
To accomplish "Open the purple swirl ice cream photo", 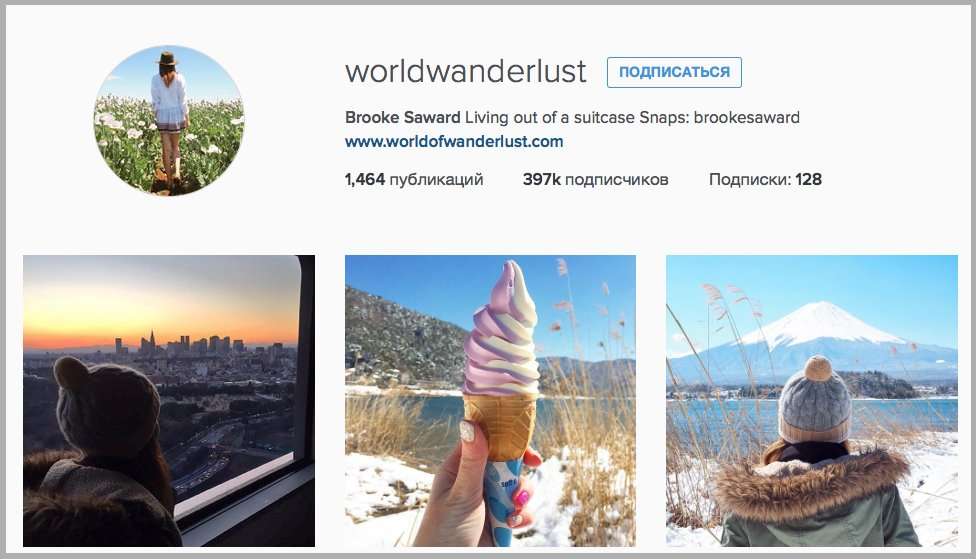I will point(490,401).
